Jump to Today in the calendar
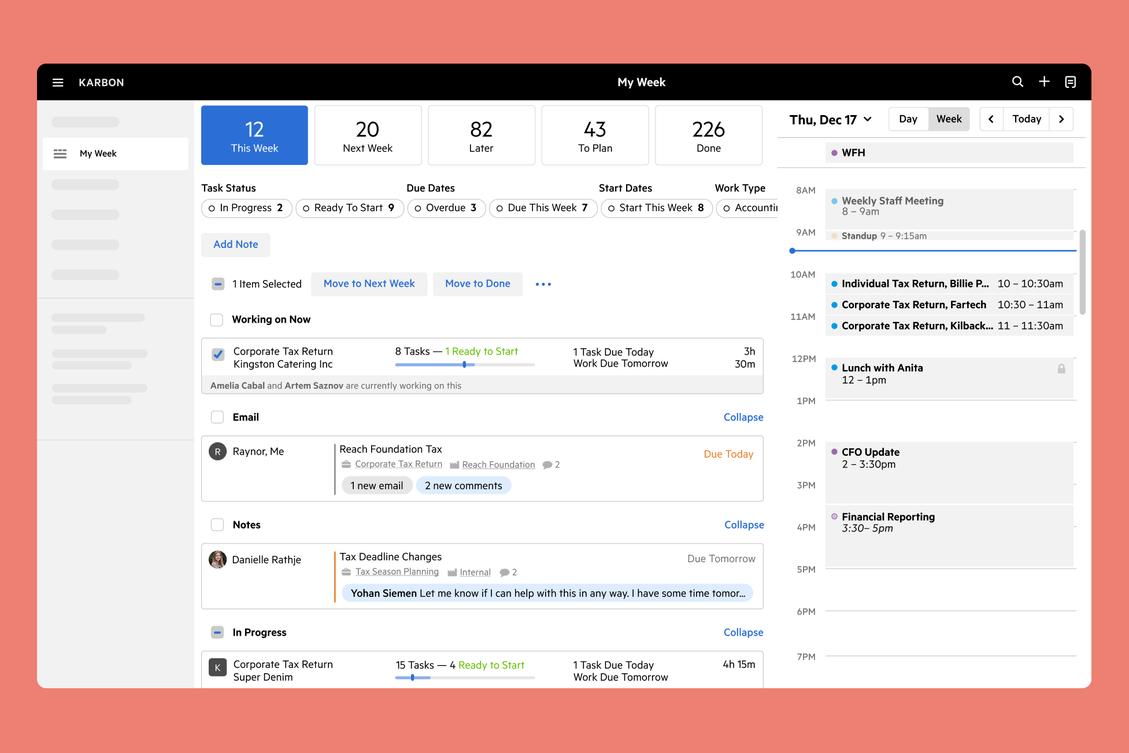The width and height of the screenshot is (1129, 753). coord(1026,119)
